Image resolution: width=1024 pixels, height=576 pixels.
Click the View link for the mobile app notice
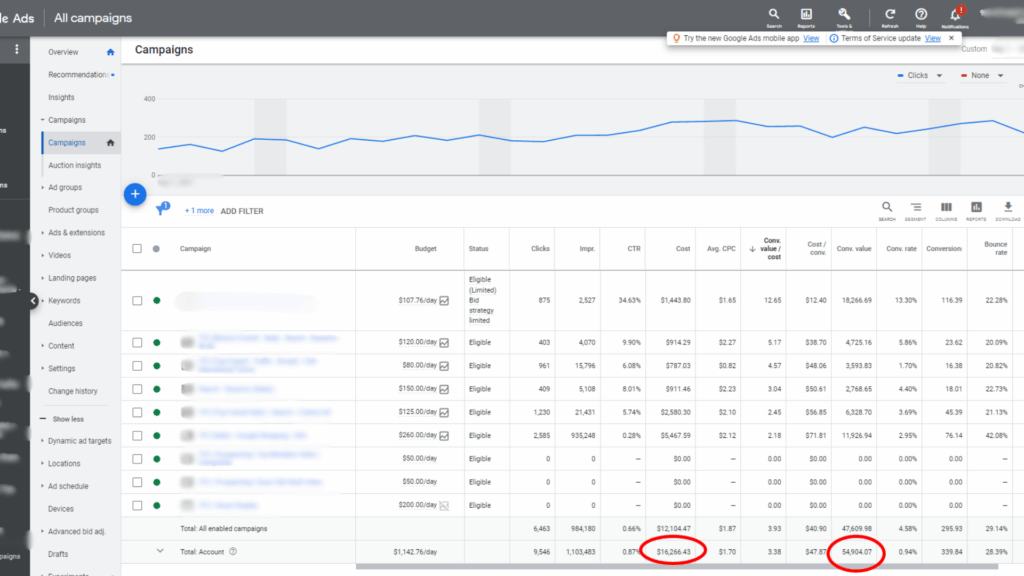[x=810, y=38]
